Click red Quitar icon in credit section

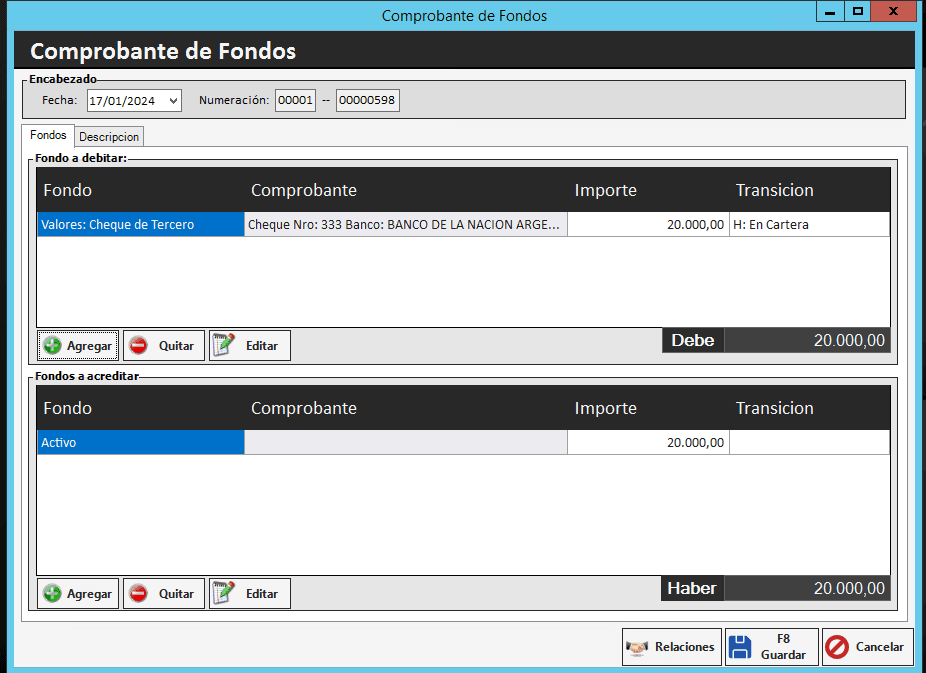(x=138, y=594)
